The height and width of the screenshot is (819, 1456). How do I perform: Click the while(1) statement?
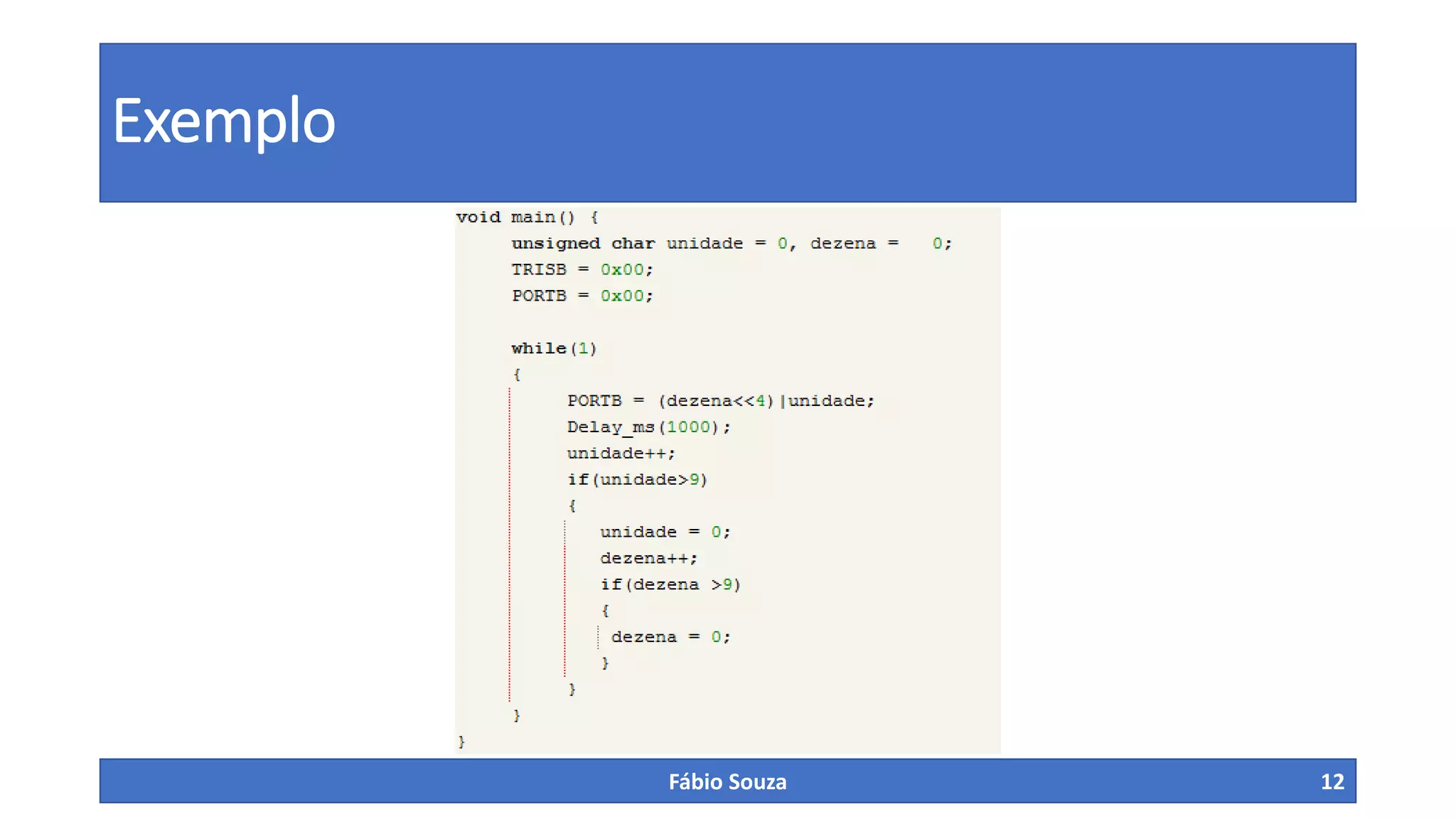pyautogui.click(x=554, y=348)
